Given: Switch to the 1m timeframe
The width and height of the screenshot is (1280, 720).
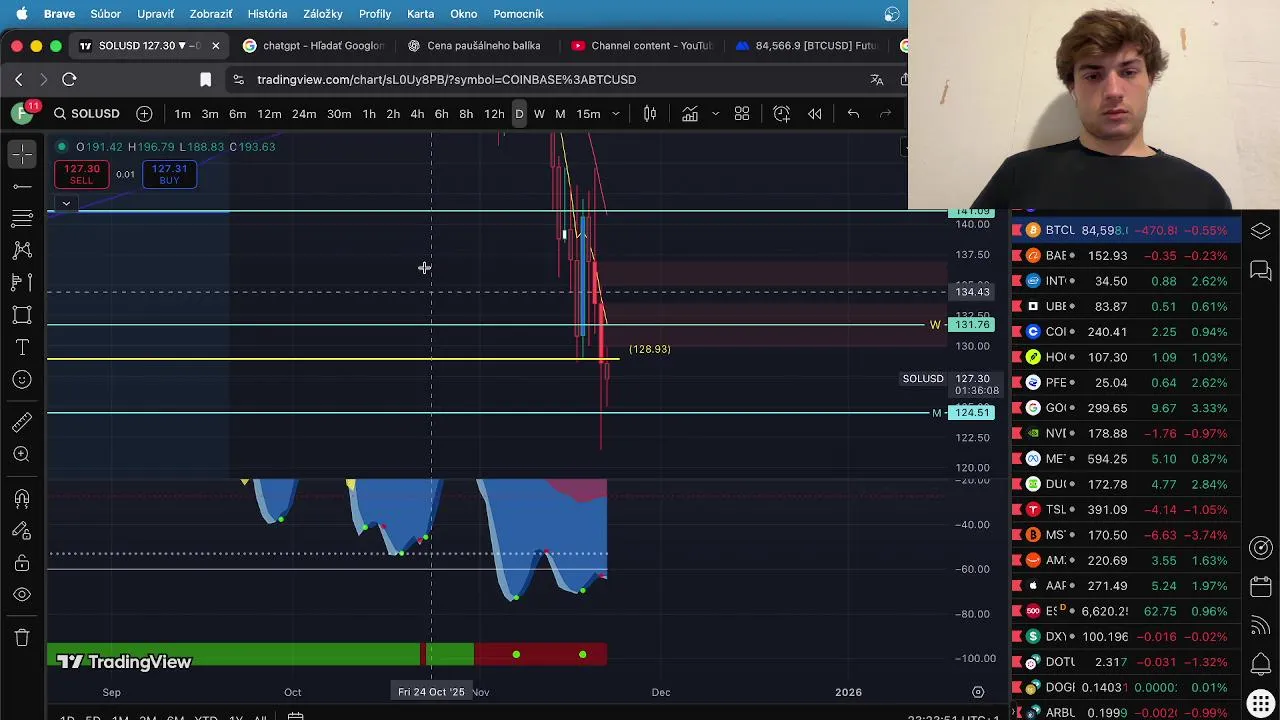Looking at the screenshot, I should 182,114.
